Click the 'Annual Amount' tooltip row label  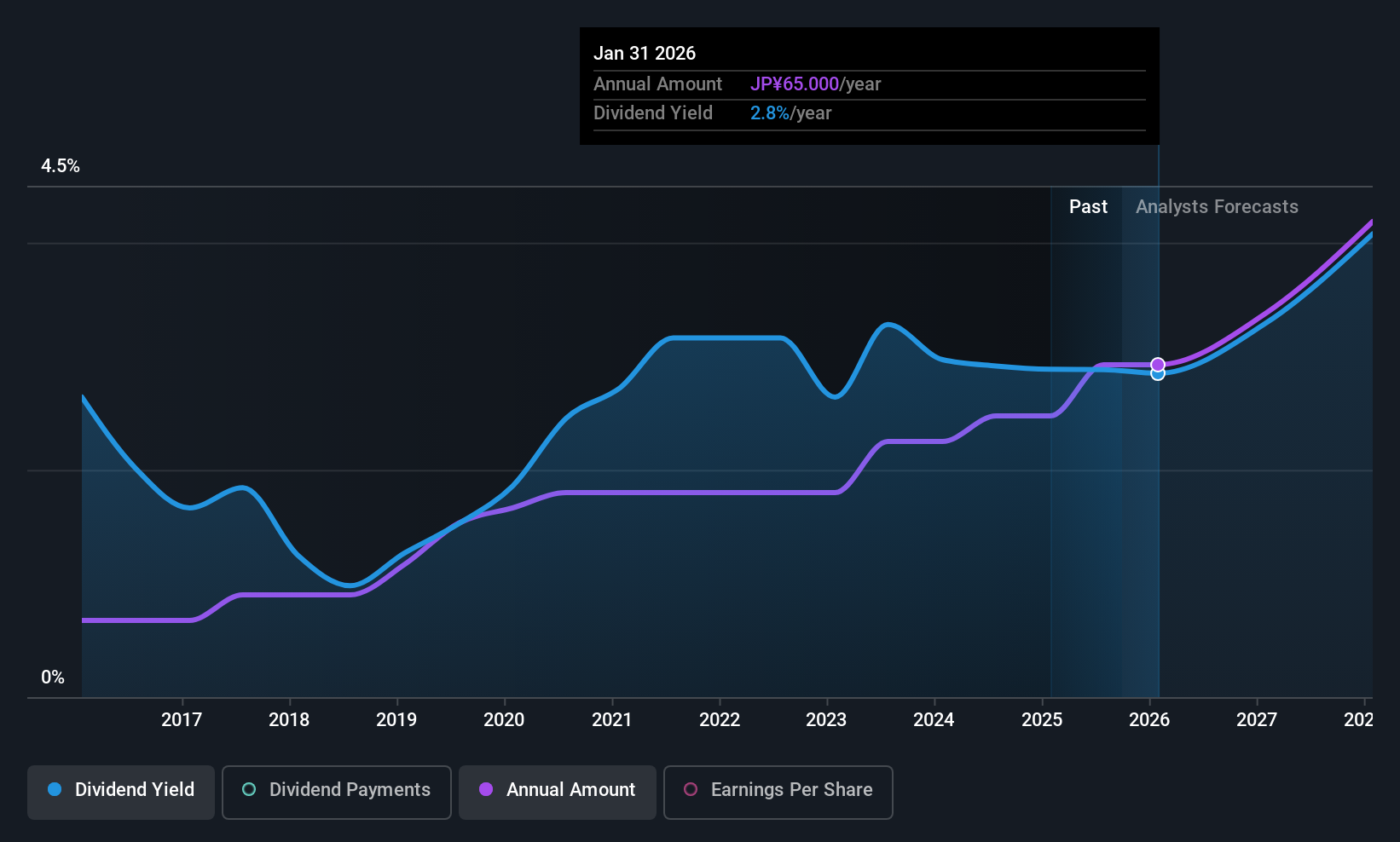[x=657, y=84]
